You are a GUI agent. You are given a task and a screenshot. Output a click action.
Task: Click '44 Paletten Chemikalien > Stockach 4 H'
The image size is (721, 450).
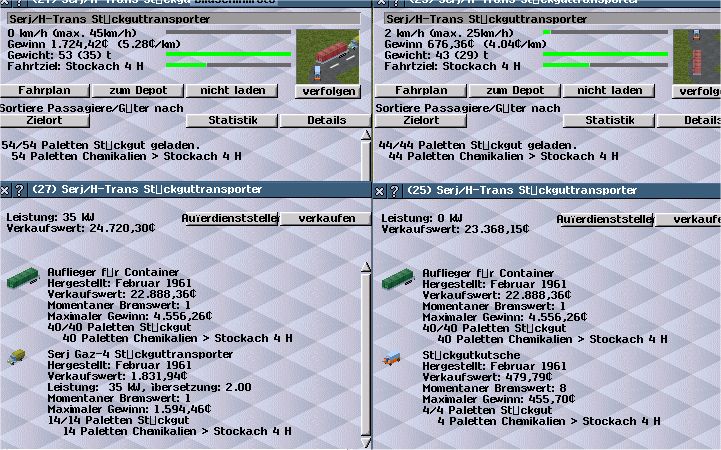(504, 156)
